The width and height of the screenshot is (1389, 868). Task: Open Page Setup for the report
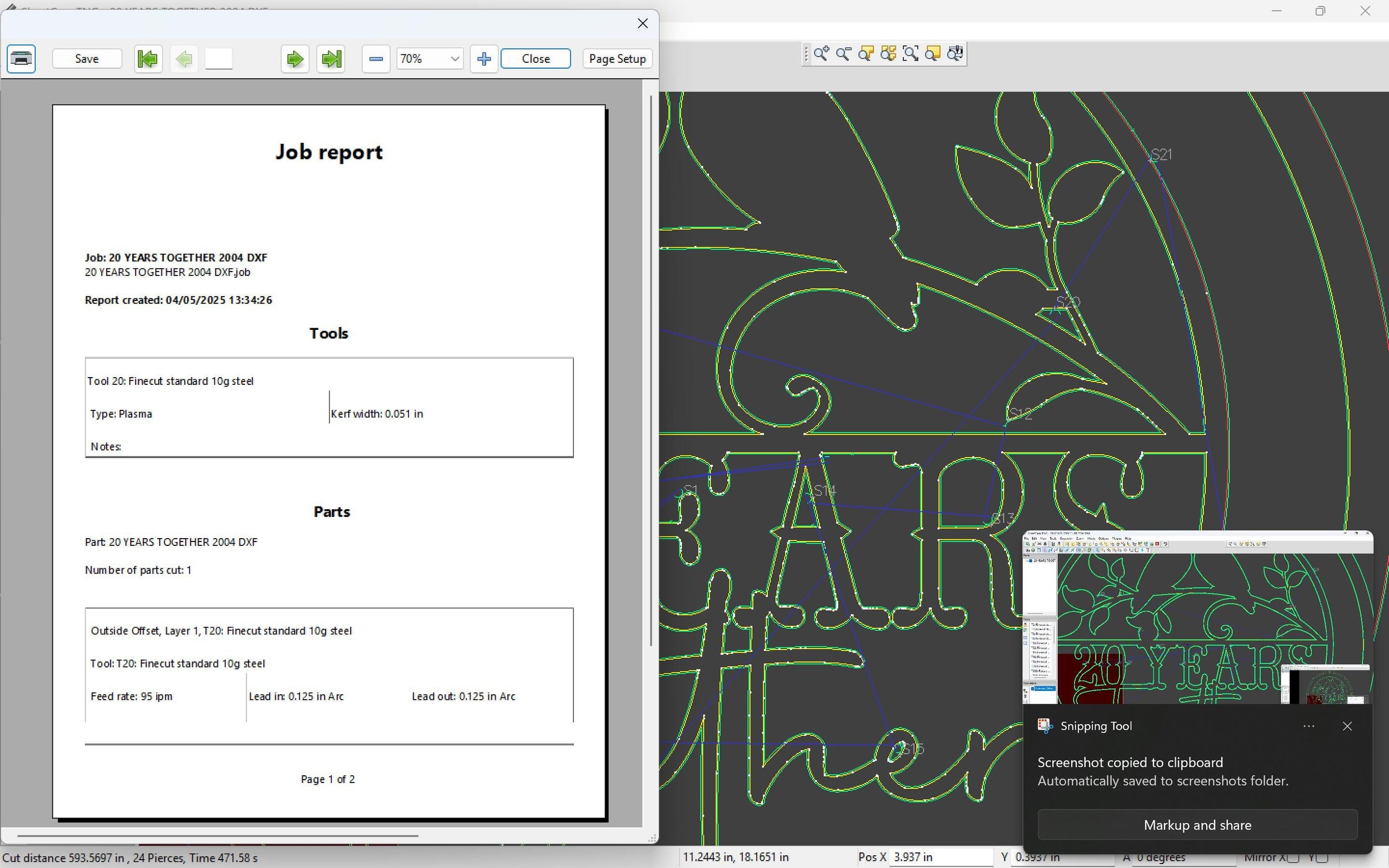point(617,58)
